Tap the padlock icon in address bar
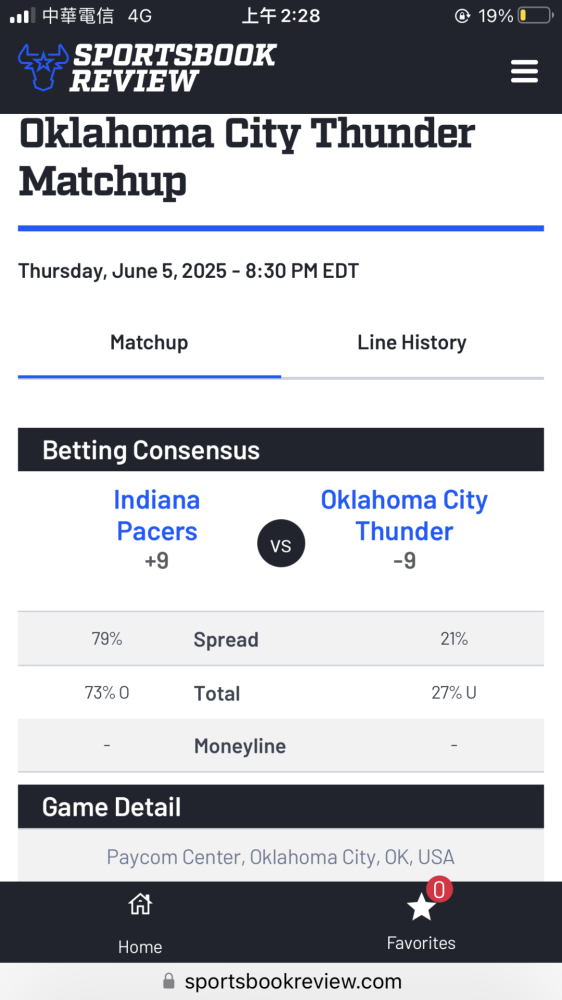The image size is (562, 1000). point(168,980)
